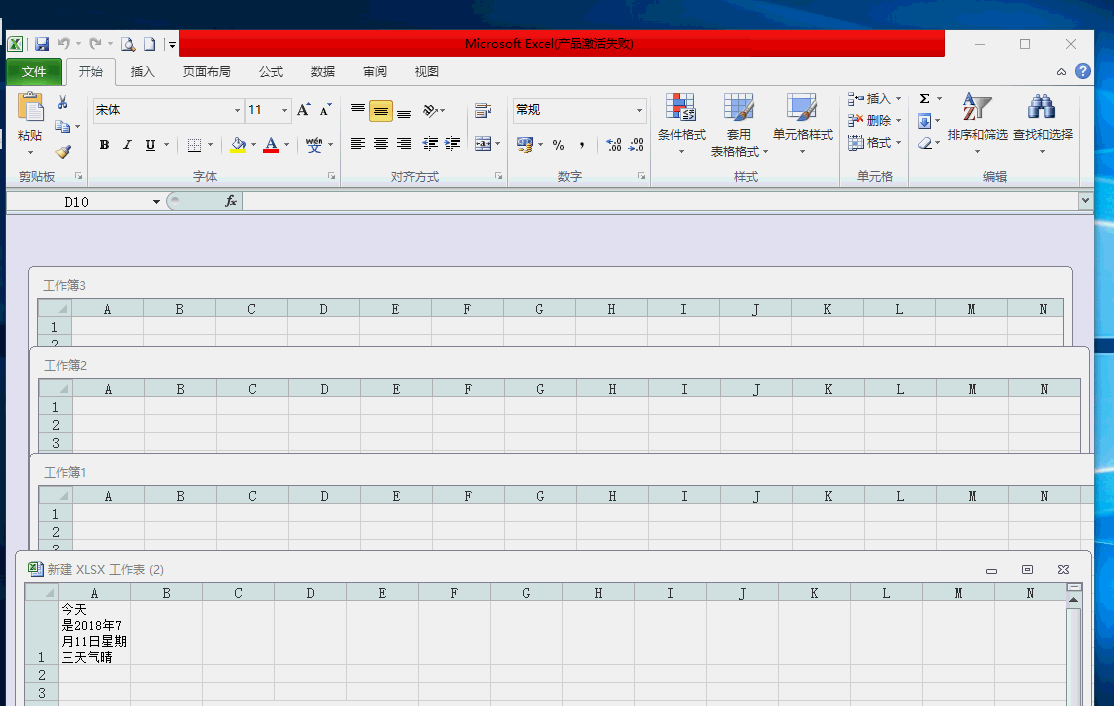The width and height of the screenshot is (1114, 706).
Task: Increase font size with large A icon
Action: 303,109
